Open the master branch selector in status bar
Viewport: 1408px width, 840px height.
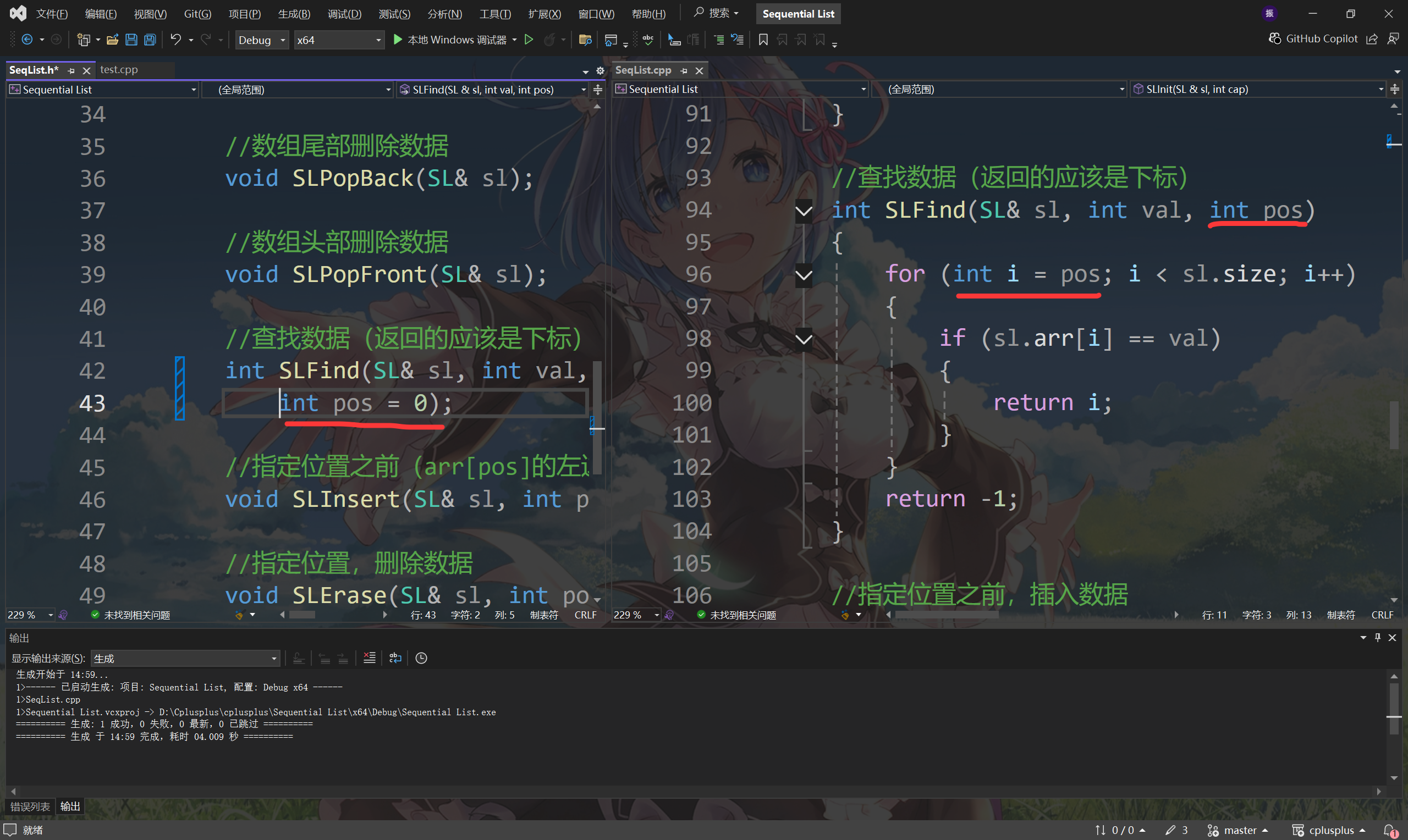(x=1239, y=830)
